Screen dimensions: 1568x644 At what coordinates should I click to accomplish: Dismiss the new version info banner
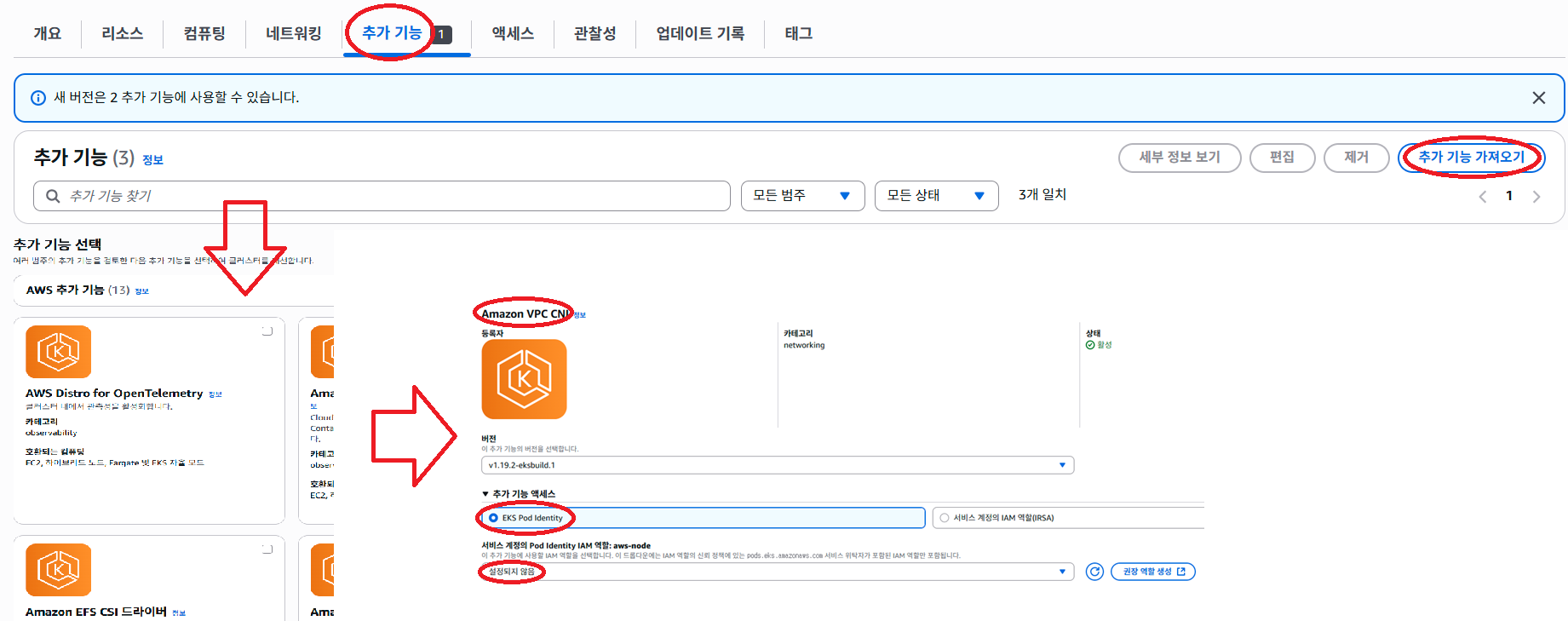(x=1538, y=98)
